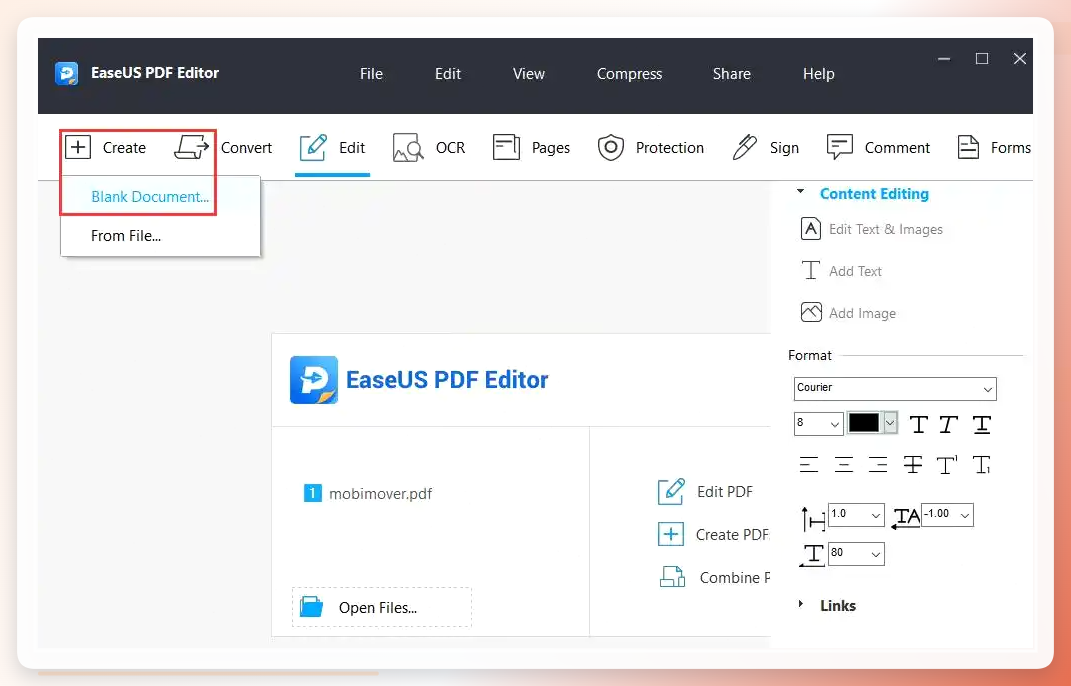Screen dimensions: 1071x686
Task: Open the Edit menu in title bar
Action: tap(448, 74)
